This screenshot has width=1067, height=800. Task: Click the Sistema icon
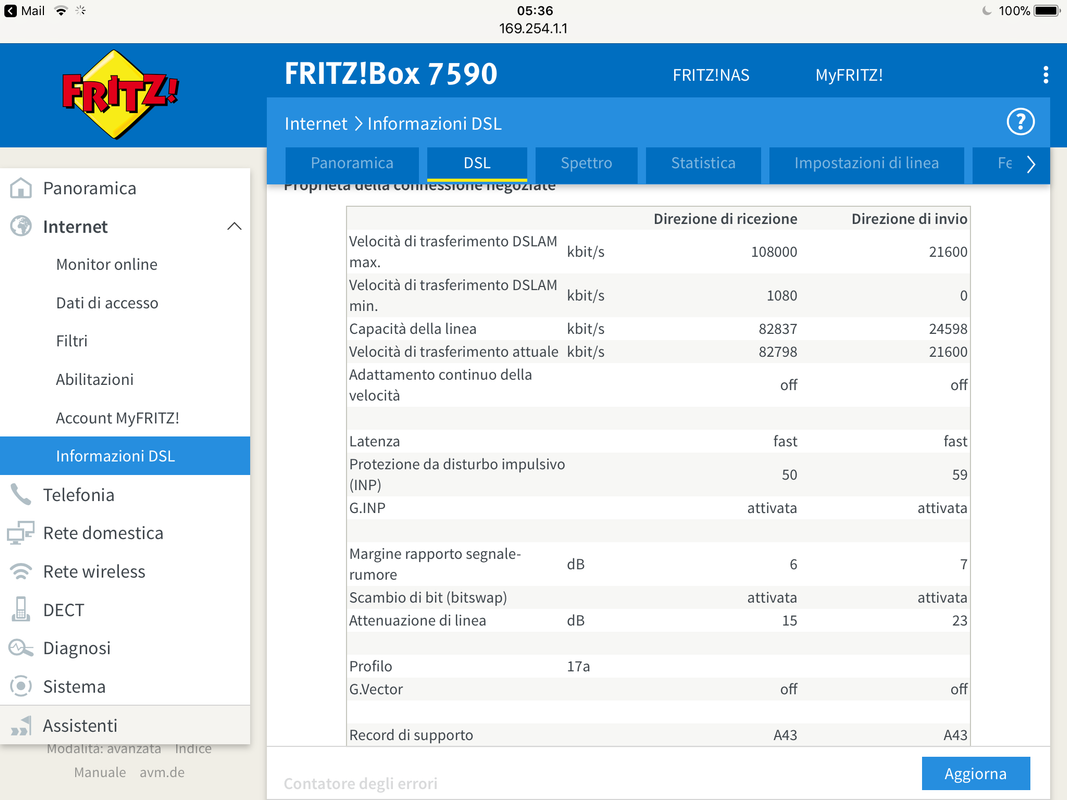coord(21,686)
